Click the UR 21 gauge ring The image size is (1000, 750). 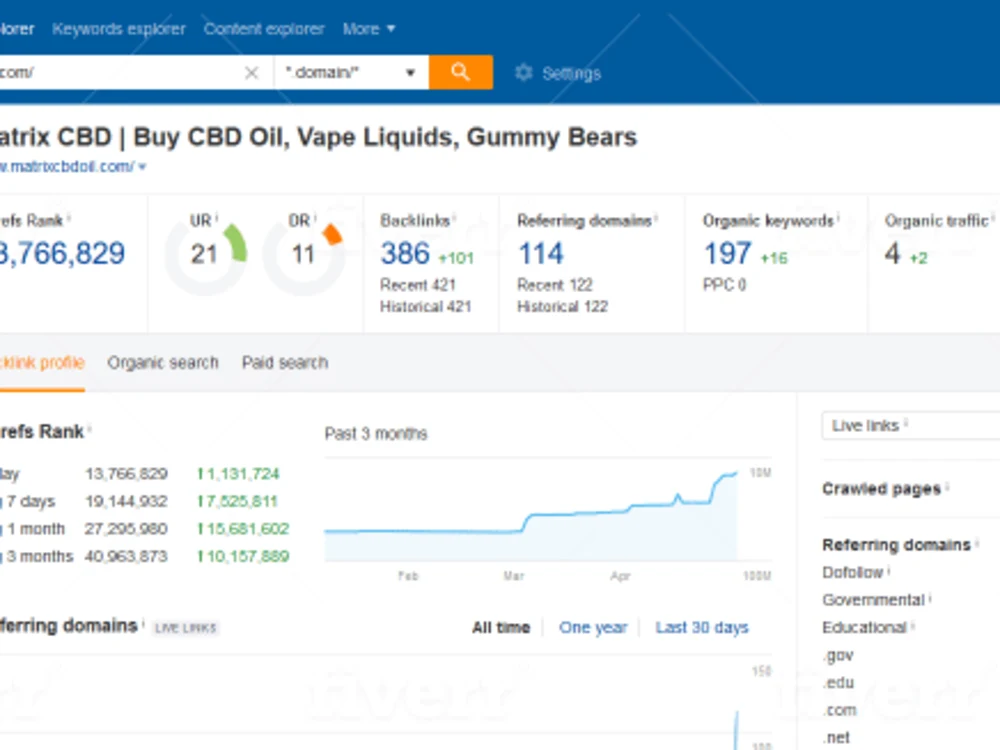pos(205,255)
